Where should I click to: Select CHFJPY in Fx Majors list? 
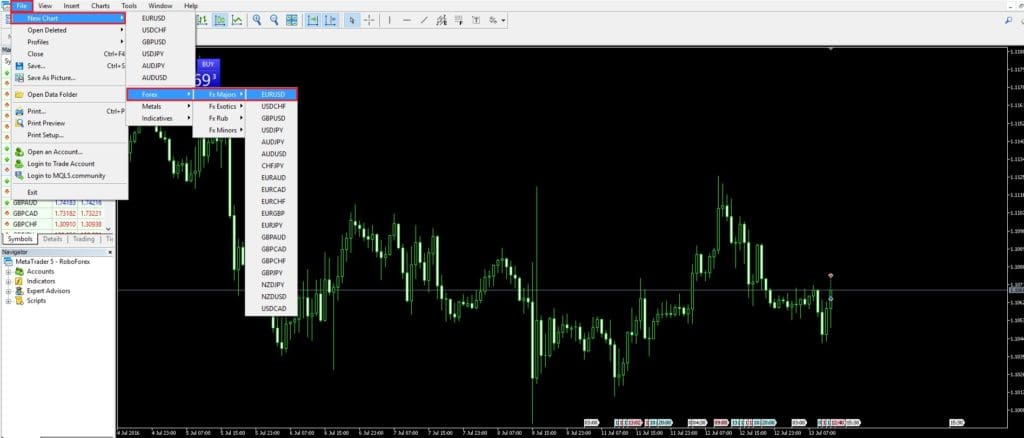[272, 166]
